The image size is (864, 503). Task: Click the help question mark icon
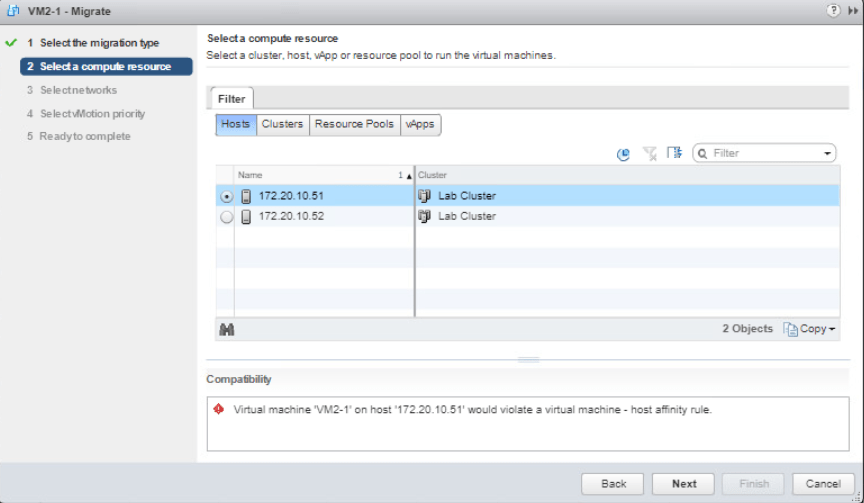click(x=834, y=10)
